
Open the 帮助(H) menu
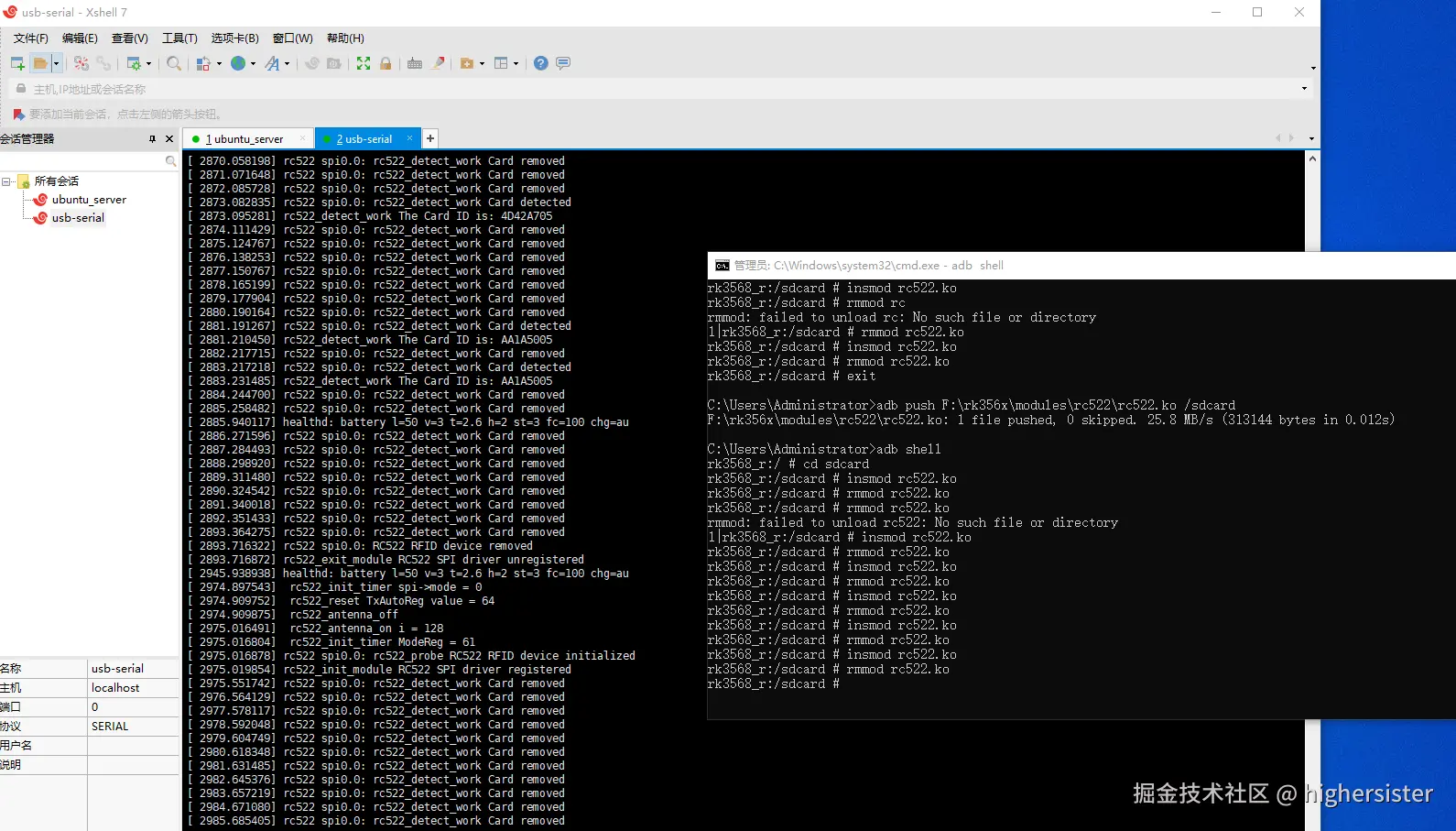point(345,38)
